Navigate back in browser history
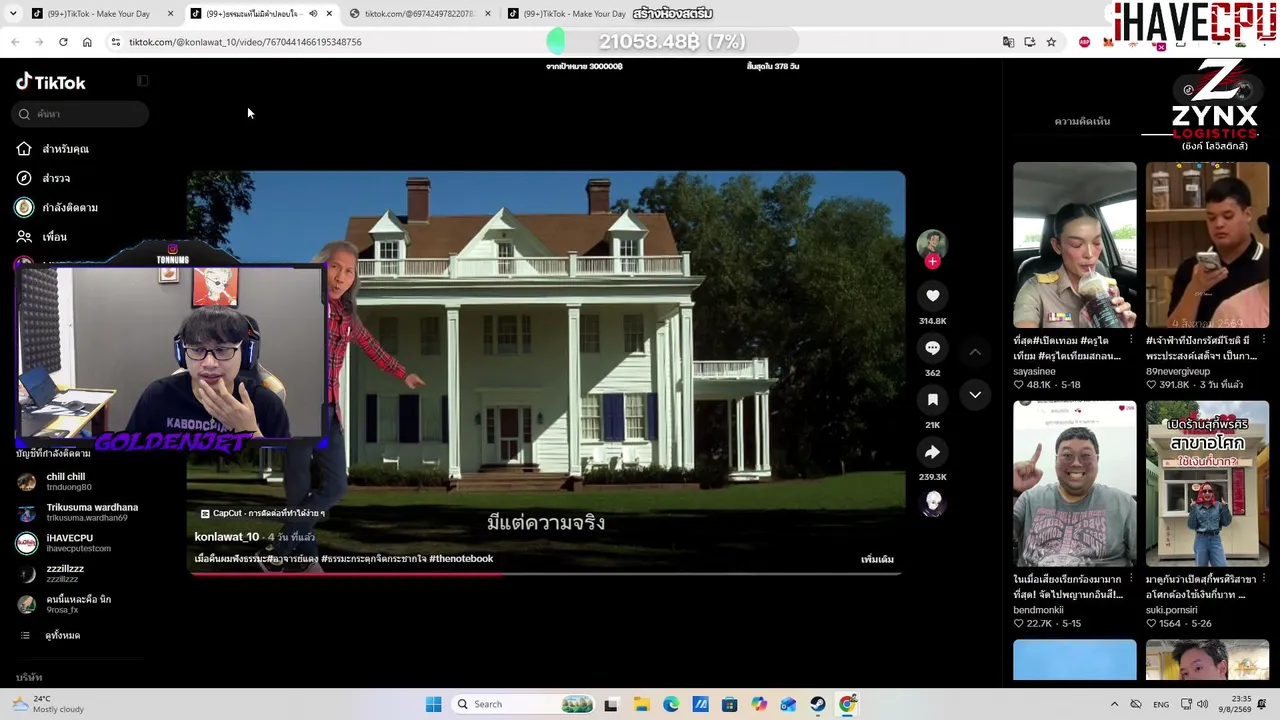Image resolution: width=1280 pixels, height=720 pixels. click(x=15, y=42)
